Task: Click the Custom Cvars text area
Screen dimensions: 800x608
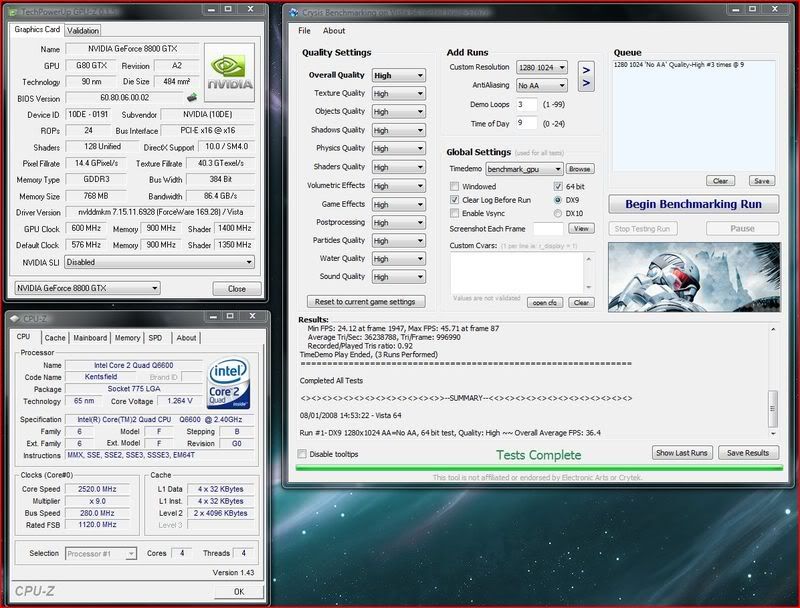Action: click(x=516, y=272)
